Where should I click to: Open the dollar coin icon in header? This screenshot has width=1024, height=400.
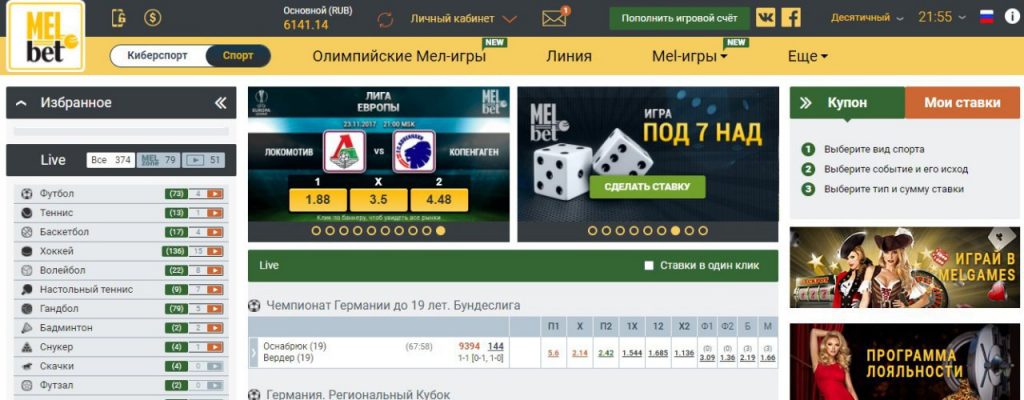pyautogui.click(x=152, y=18)
